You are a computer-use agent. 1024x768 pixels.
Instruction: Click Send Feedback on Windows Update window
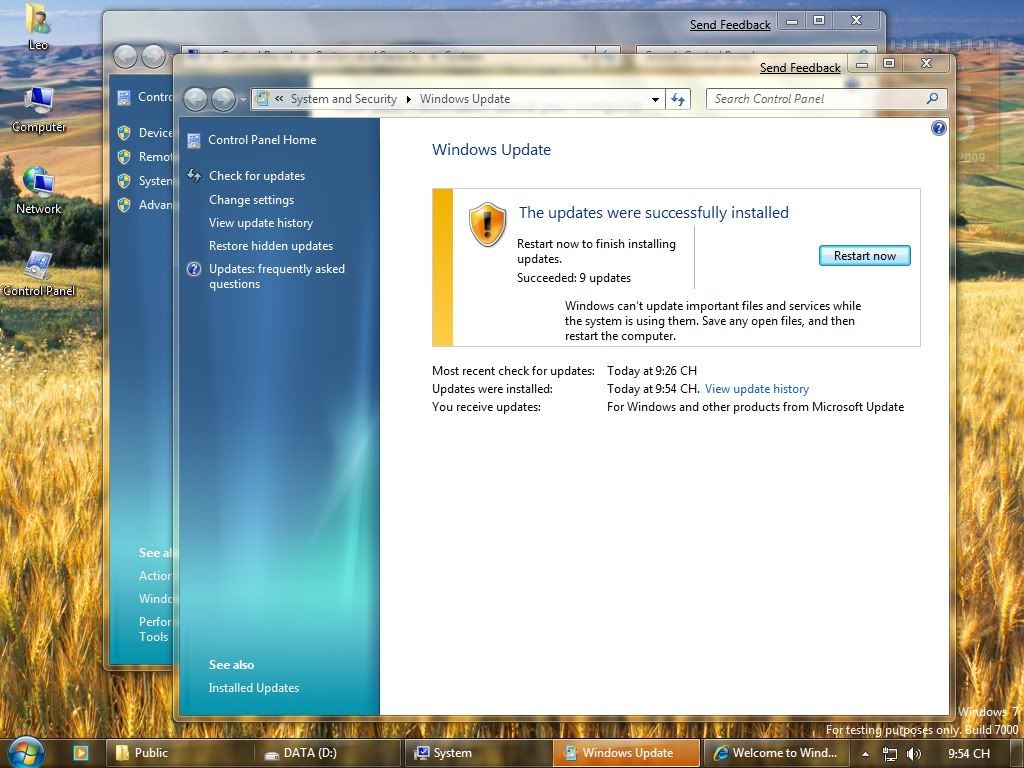click(x=800, y=68)
